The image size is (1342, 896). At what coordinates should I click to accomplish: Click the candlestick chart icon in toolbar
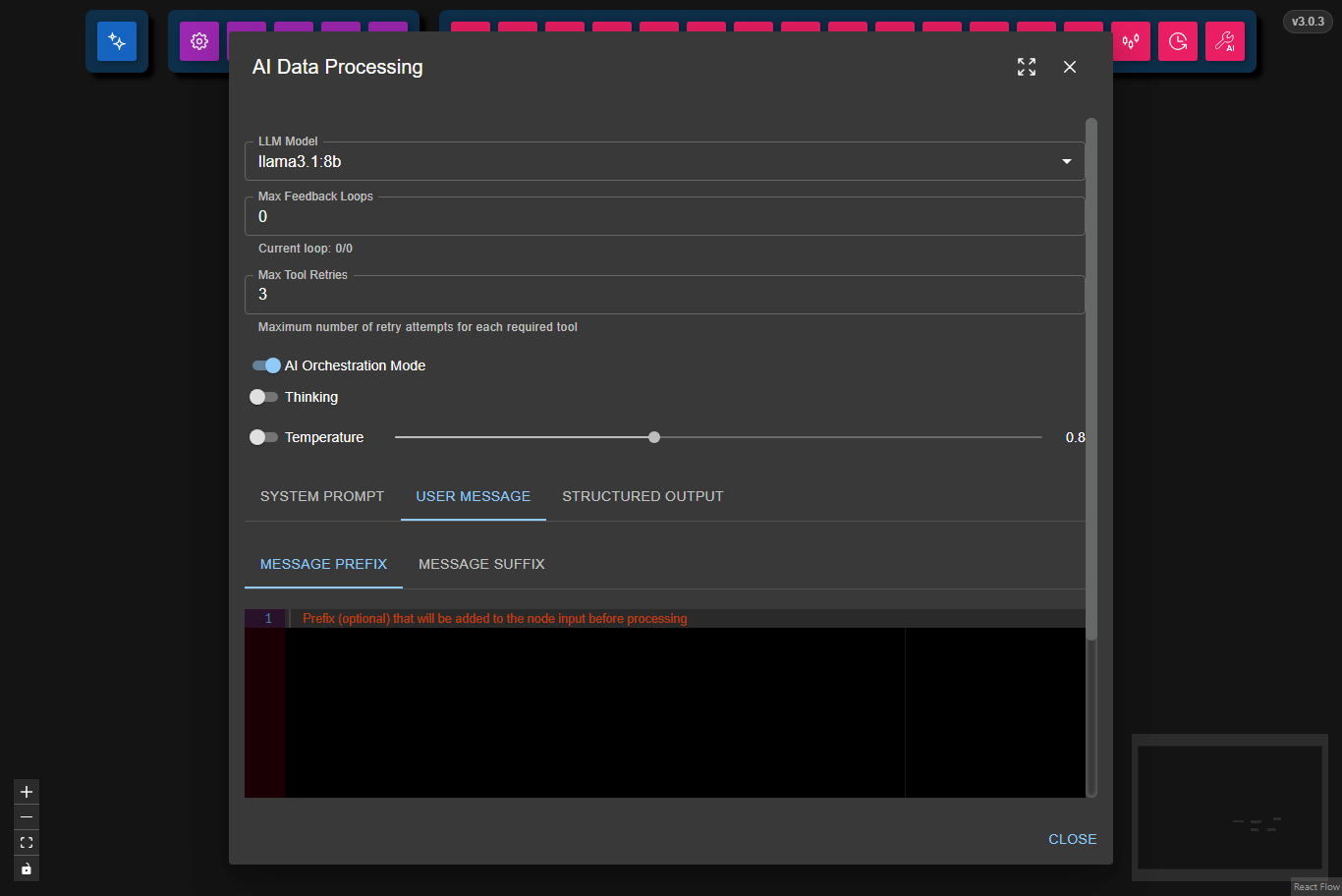[x=1131, y=41]
